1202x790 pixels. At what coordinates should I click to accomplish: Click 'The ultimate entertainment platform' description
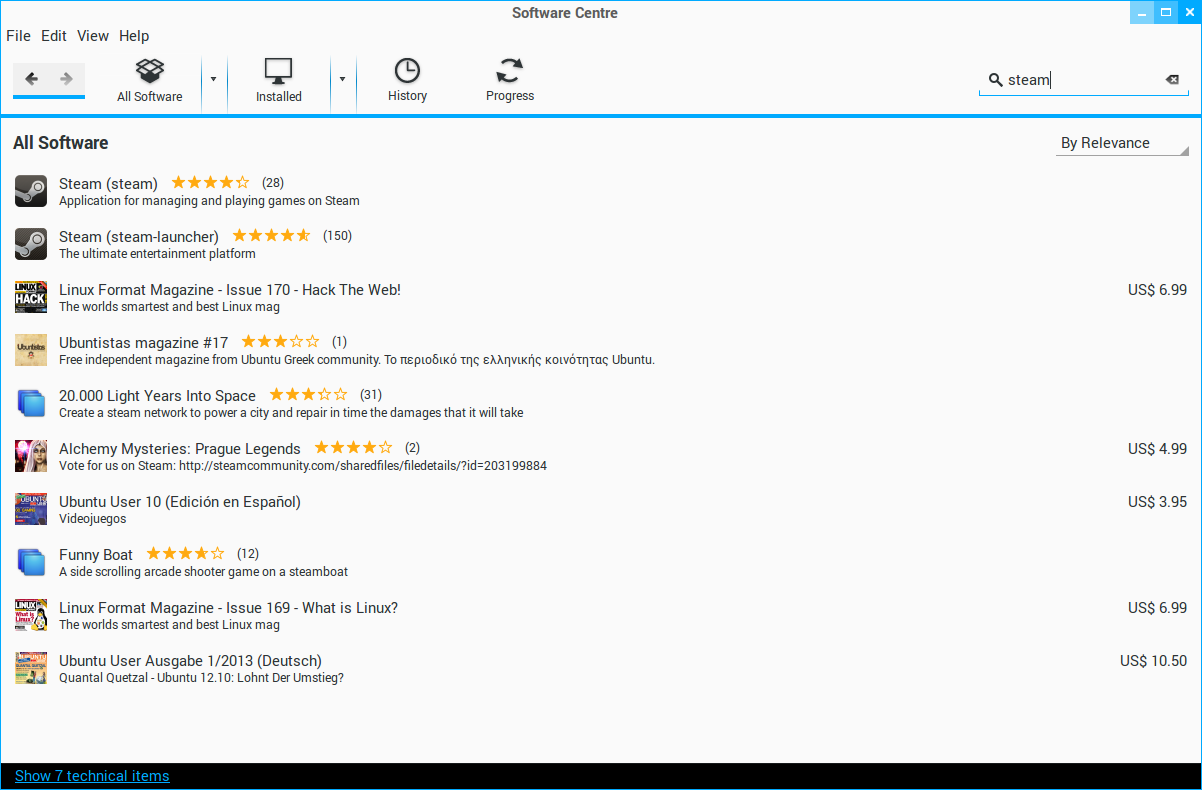(x=157, y=254)
